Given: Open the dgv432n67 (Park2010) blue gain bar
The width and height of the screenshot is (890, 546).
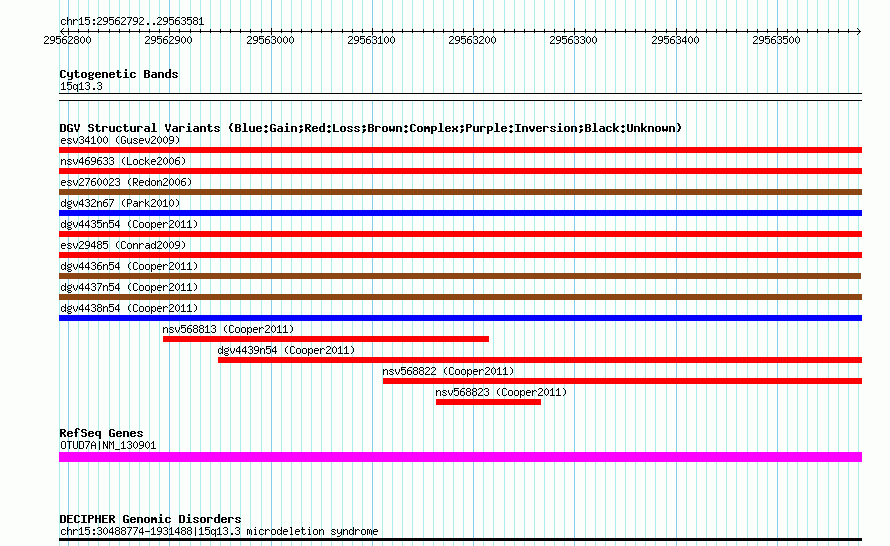Looking at the screenshot, I should [460, 213].
